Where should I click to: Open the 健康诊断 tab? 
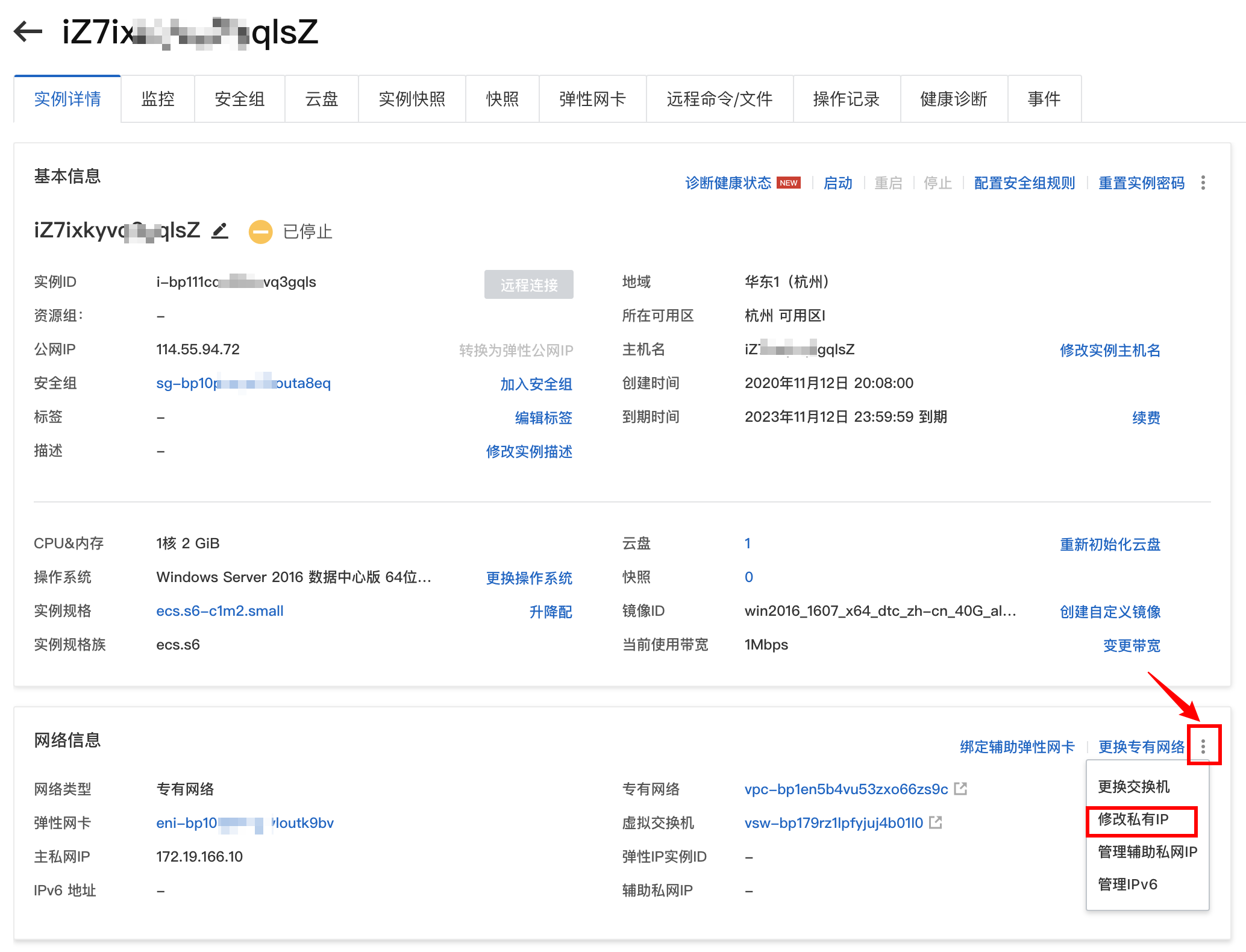coord(954,99)
